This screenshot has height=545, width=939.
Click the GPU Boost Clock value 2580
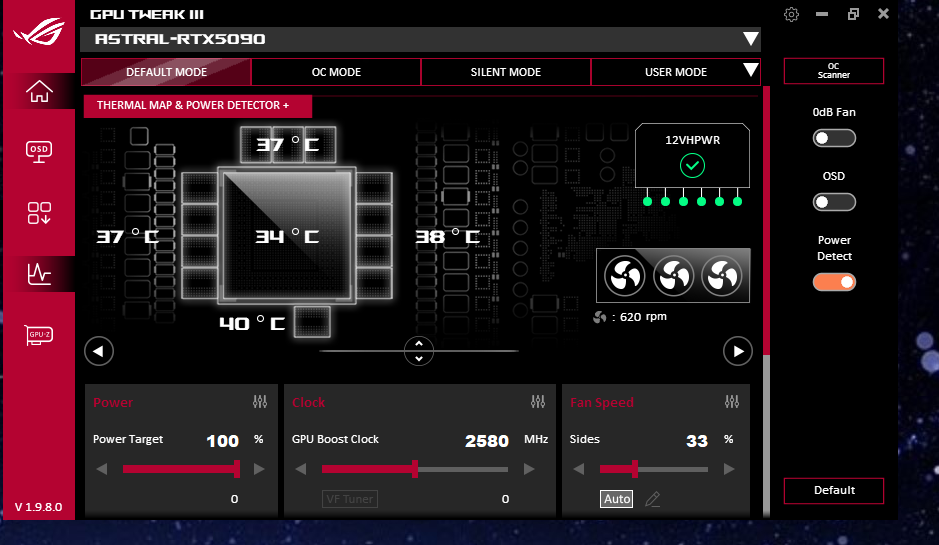point(487,441)
